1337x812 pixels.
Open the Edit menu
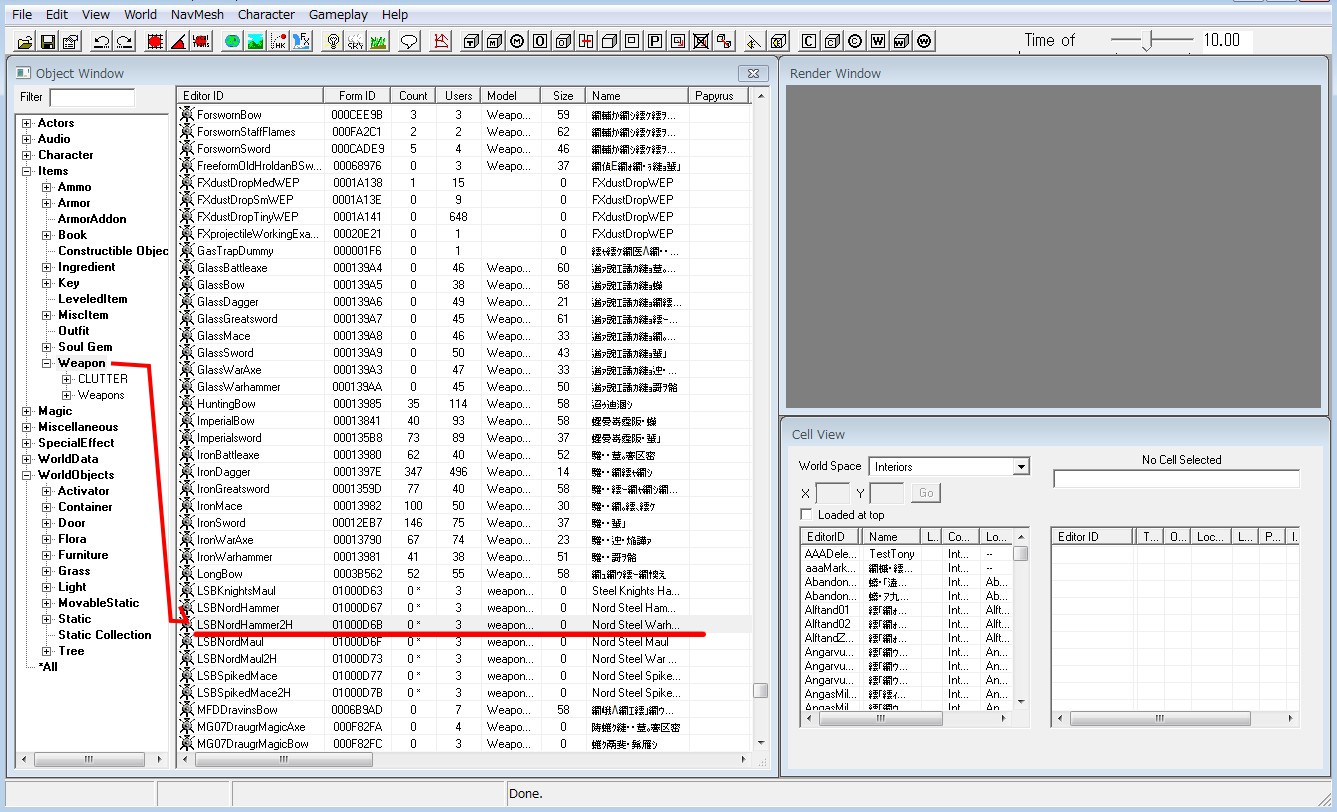tap(57, 14)
